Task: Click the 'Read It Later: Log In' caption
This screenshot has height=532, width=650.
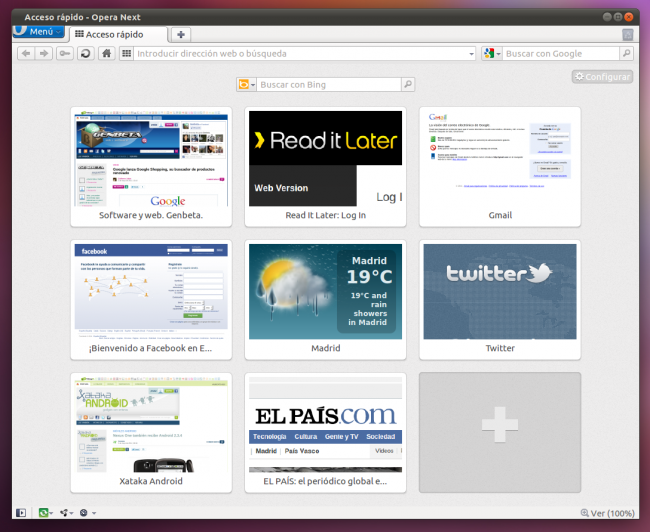Action: [325, 215]
